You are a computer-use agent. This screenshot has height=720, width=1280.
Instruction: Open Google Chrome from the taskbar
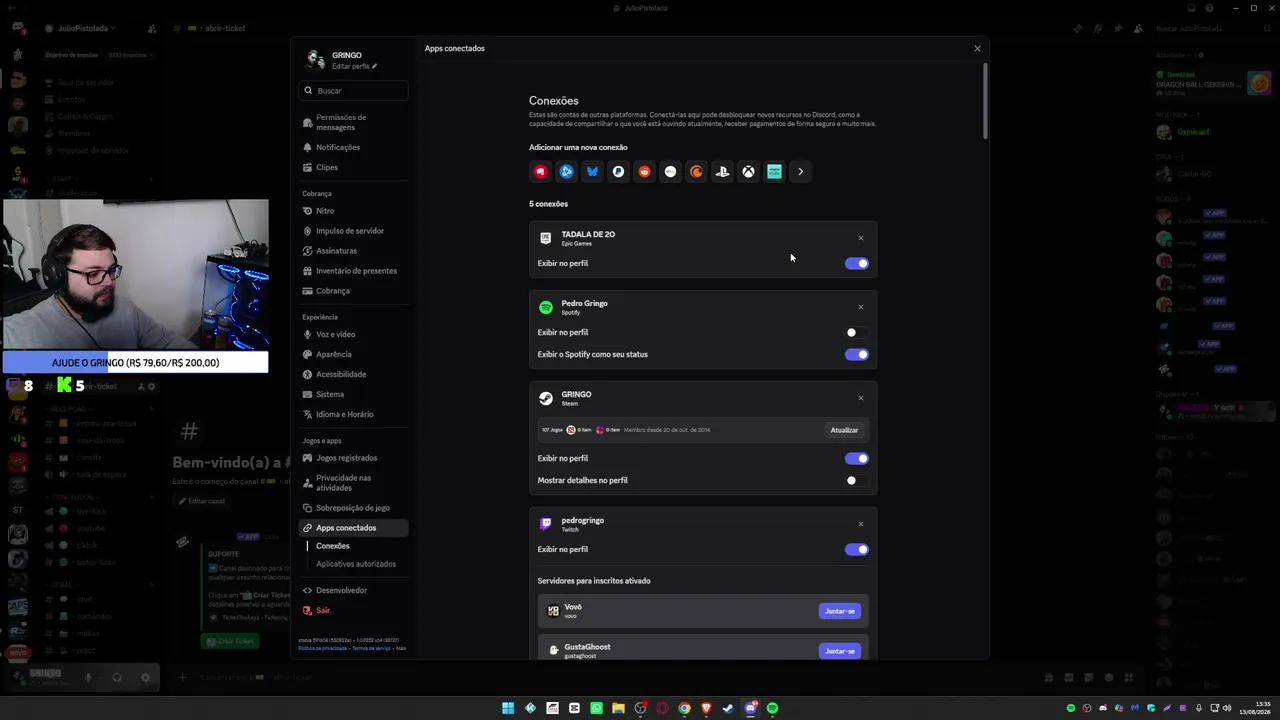[684, 709]
